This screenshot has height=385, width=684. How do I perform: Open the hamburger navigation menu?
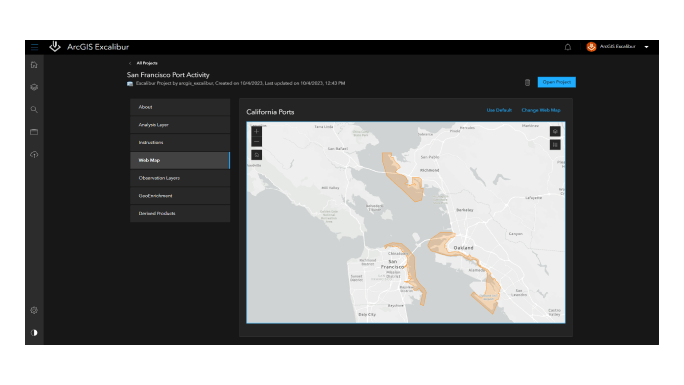(34, 47)
